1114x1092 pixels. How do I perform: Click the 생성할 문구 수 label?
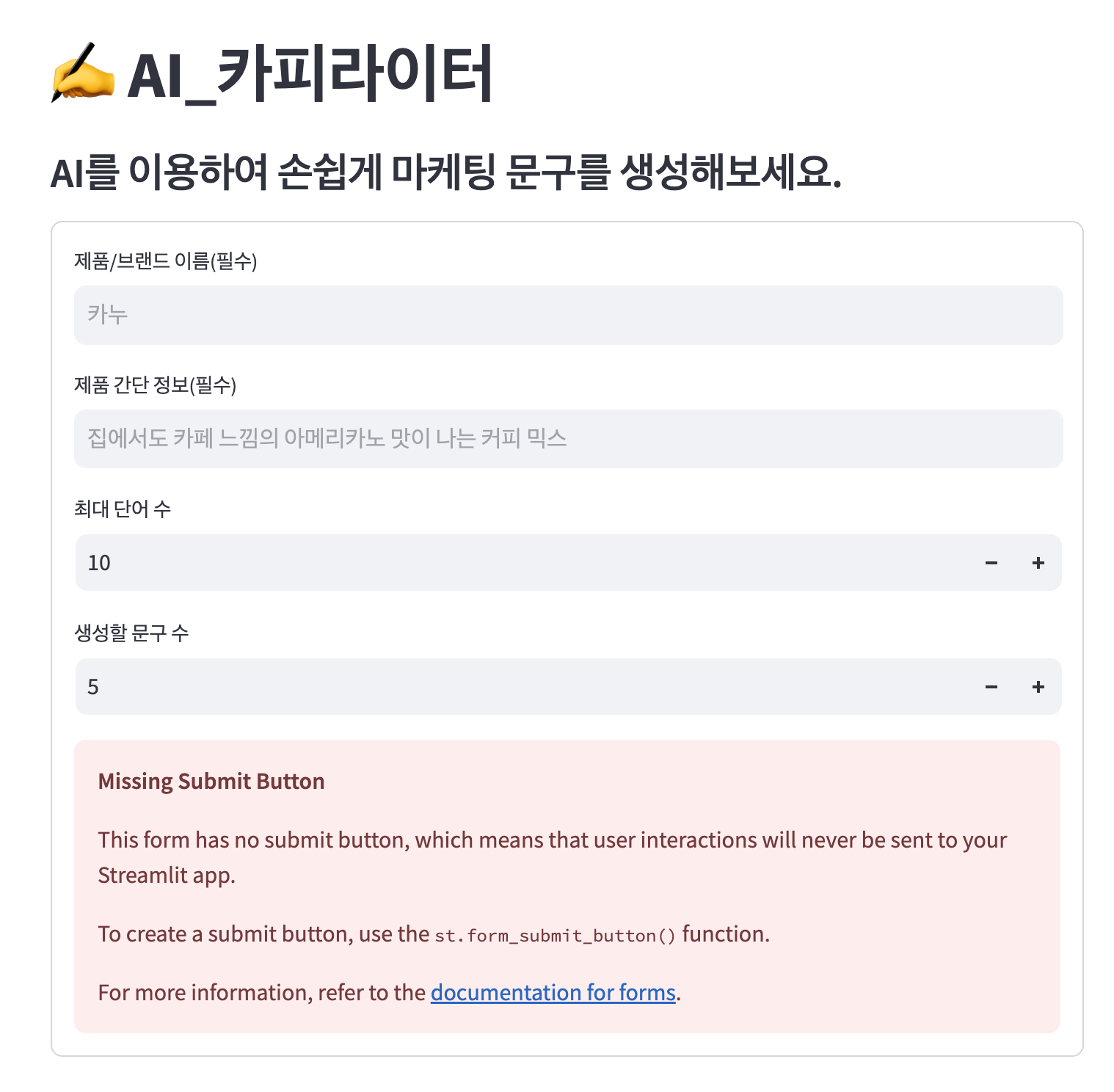132,633
